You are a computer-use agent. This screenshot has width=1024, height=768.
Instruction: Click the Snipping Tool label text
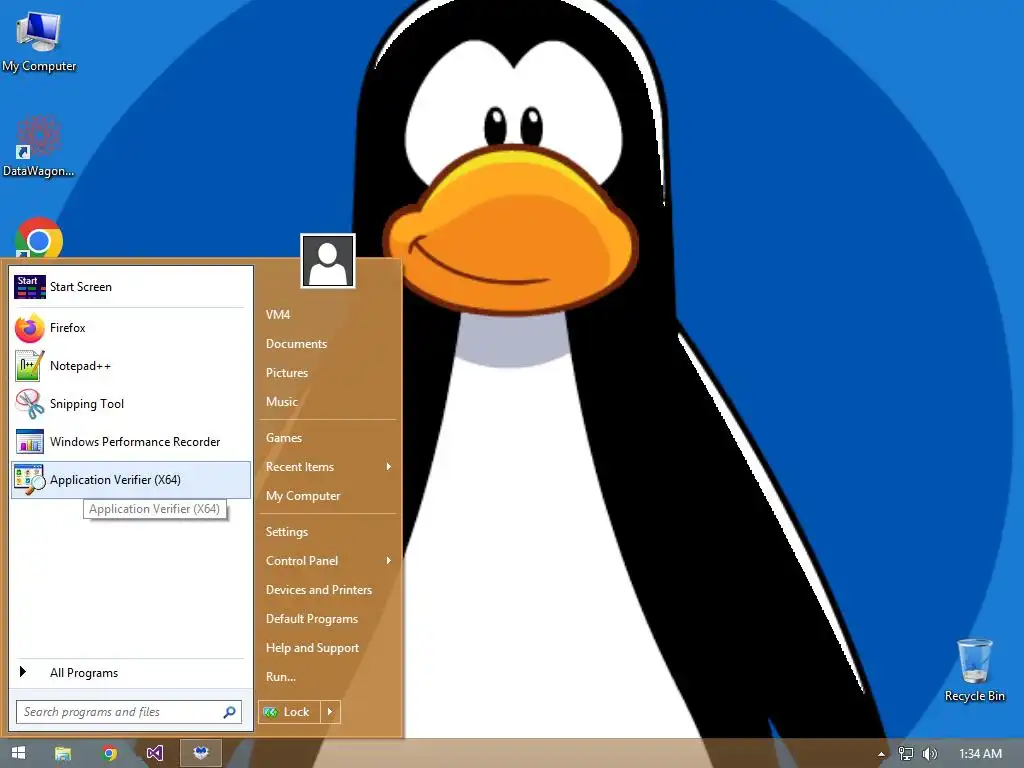87,404
